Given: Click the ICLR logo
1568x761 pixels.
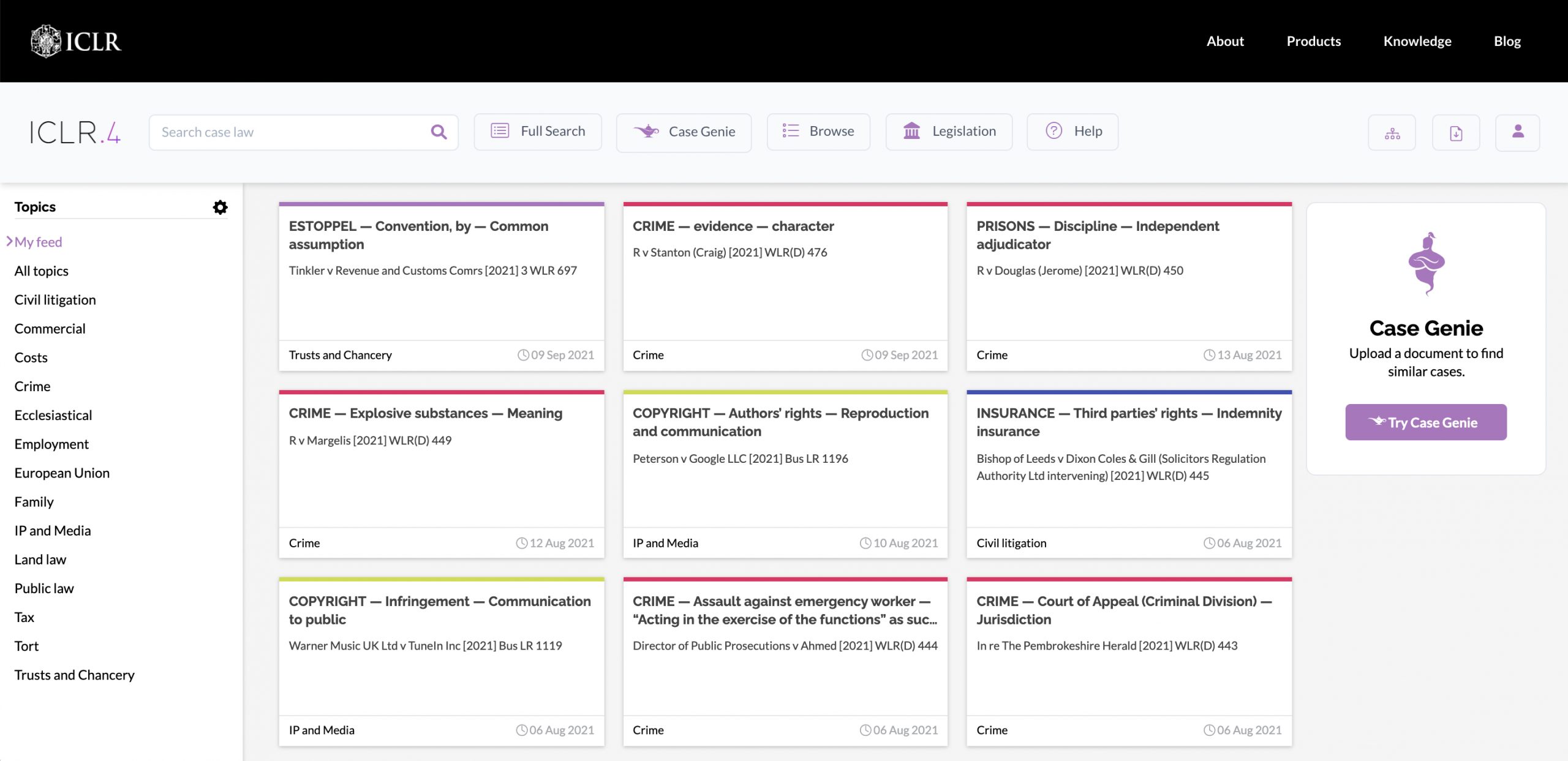Looking at the screenshot, I should (76, 41).
